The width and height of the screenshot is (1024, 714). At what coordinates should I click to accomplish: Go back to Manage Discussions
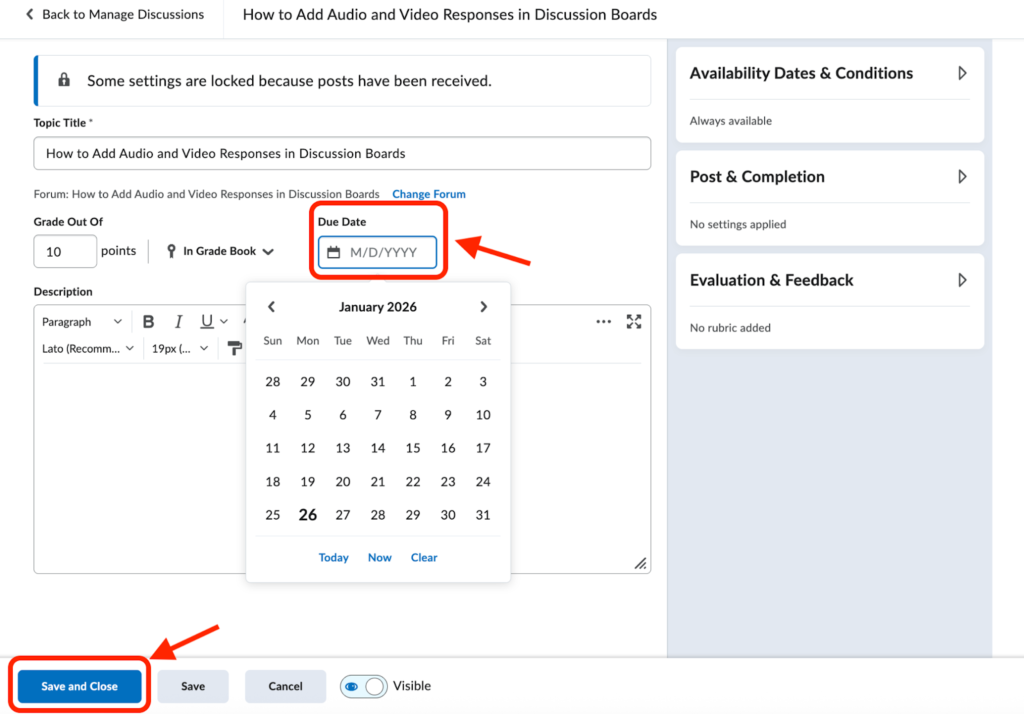click(x=114, y=15)
